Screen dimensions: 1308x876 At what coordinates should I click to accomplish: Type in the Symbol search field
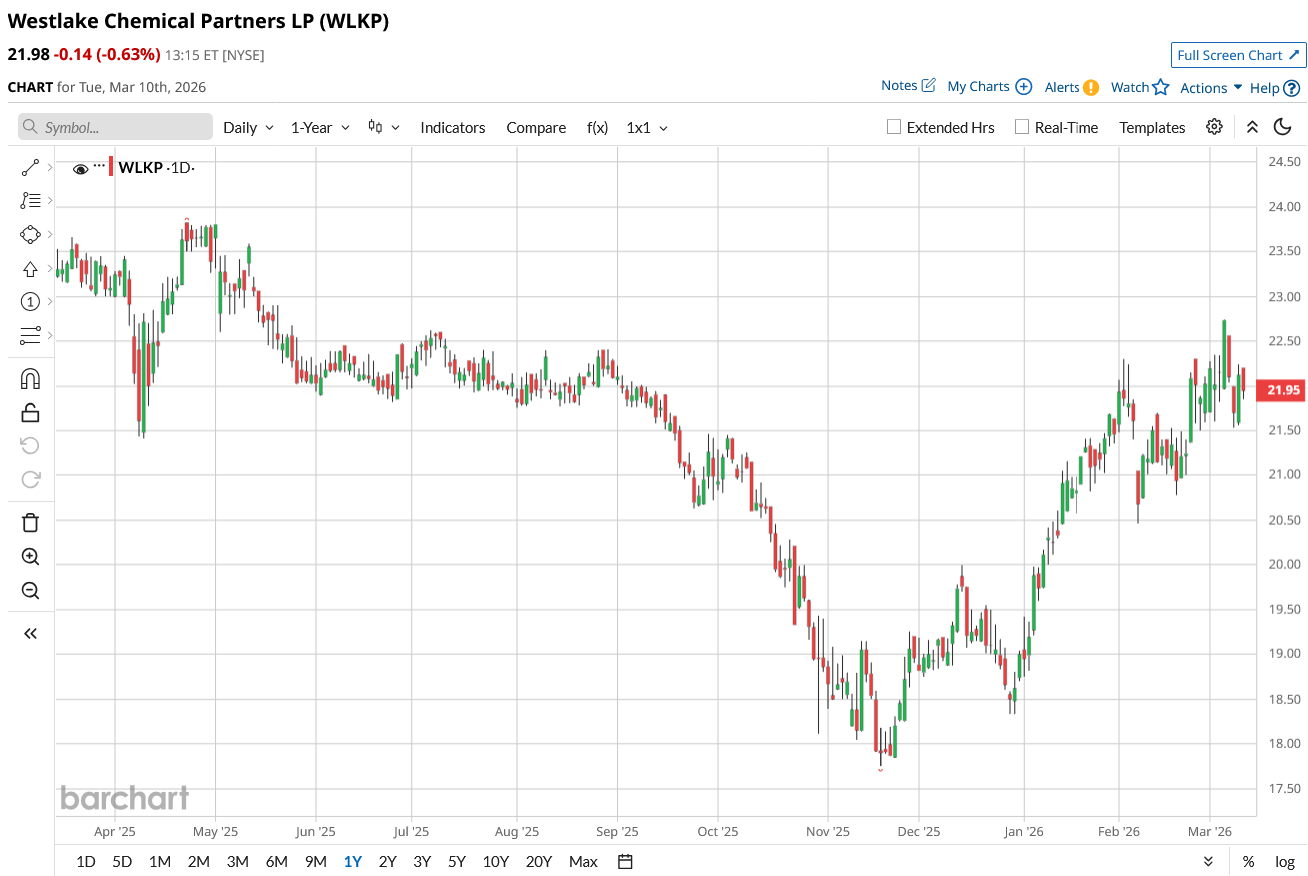click(x=115, y=127)
